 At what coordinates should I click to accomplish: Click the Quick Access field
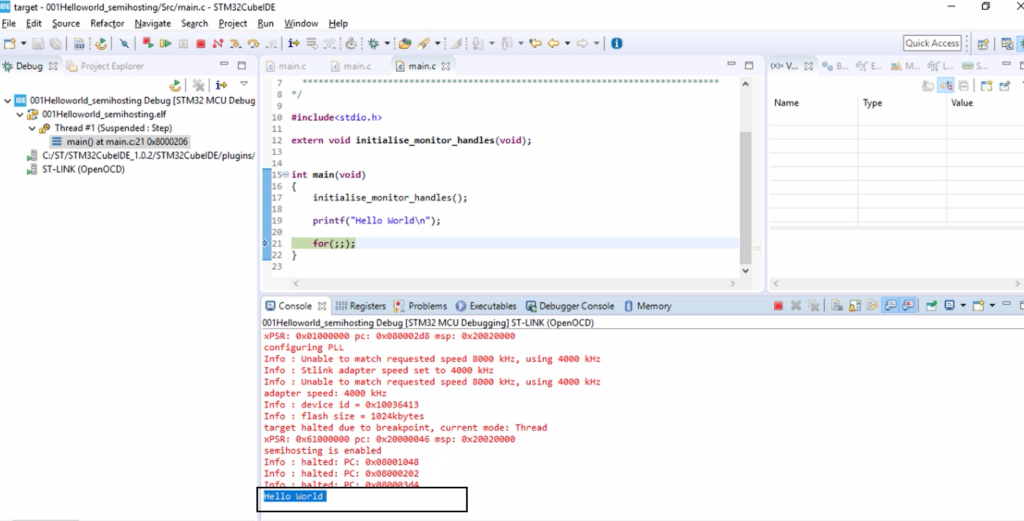[933, 43]
